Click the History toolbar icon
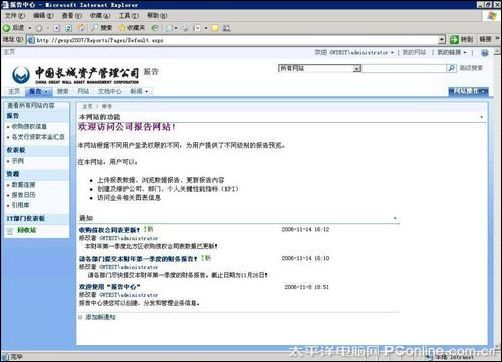 coord(155,28)
